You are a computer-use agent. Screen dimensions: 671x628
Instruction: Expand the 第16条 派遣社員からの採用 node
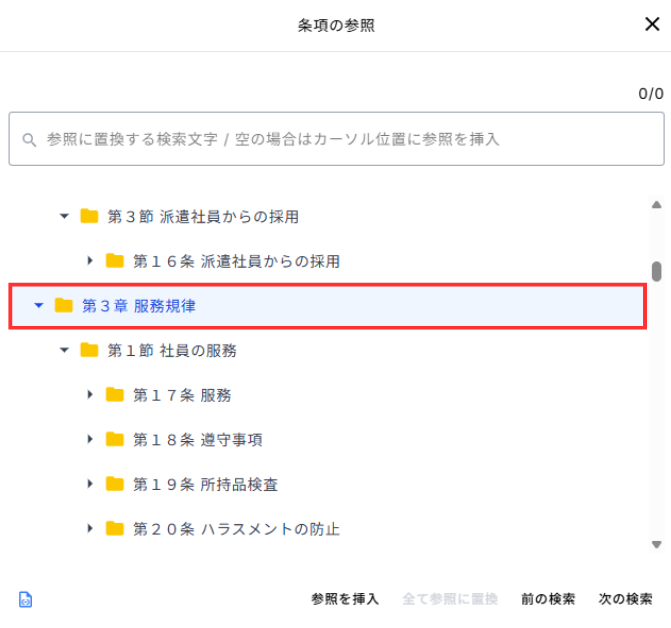[x=90, y=261]
